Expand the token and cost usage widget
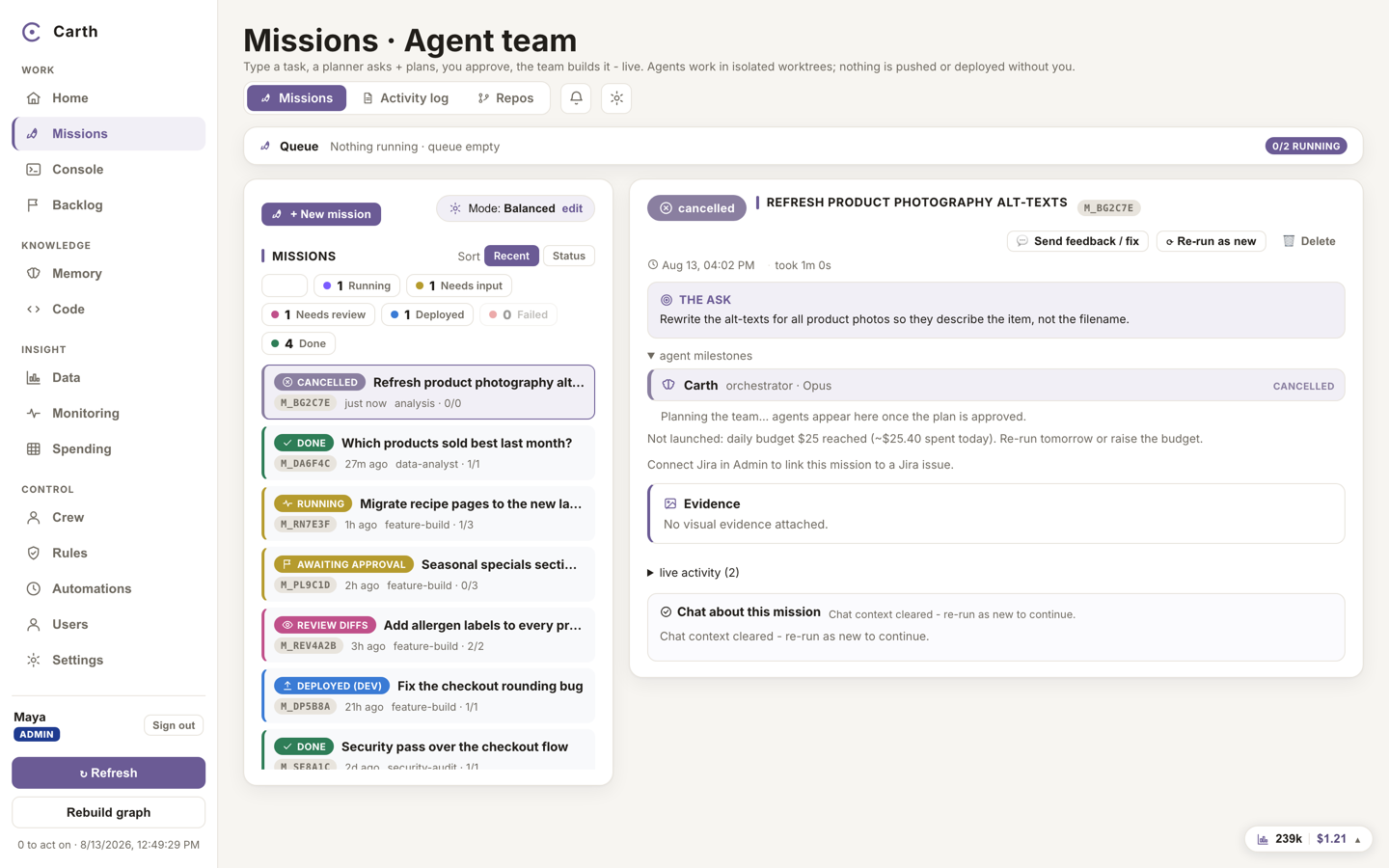 point(1309,839)
